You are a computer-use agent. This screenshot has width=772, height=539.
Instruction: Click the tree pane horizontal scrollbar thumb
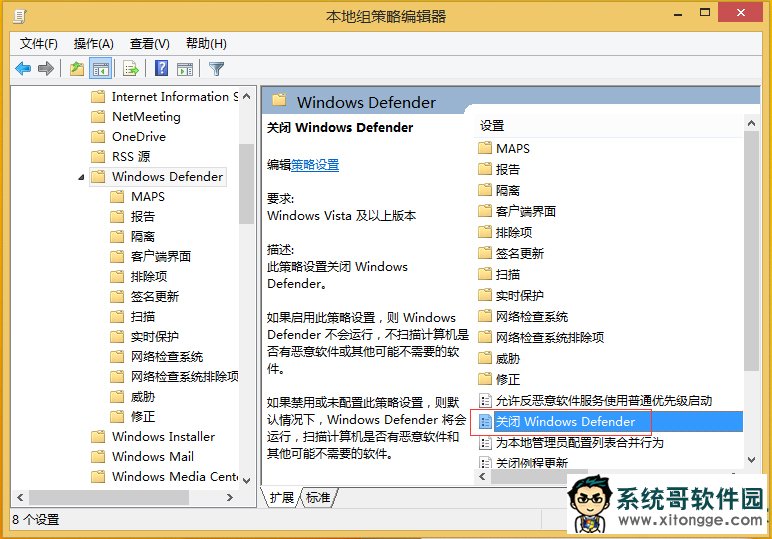tap(109, 498)
